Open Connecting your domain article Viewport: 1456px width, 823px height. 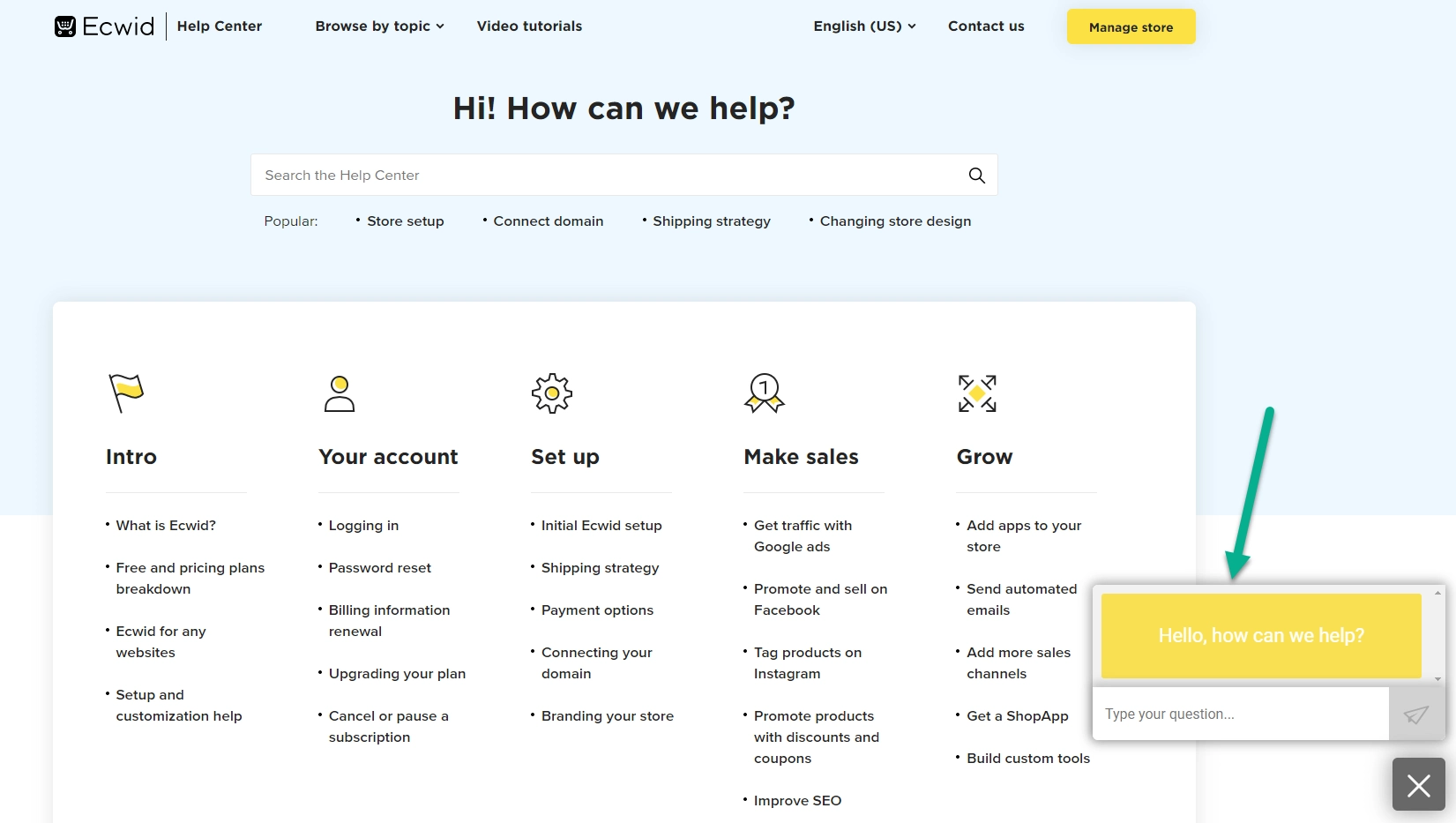click(x=597, y=663)
